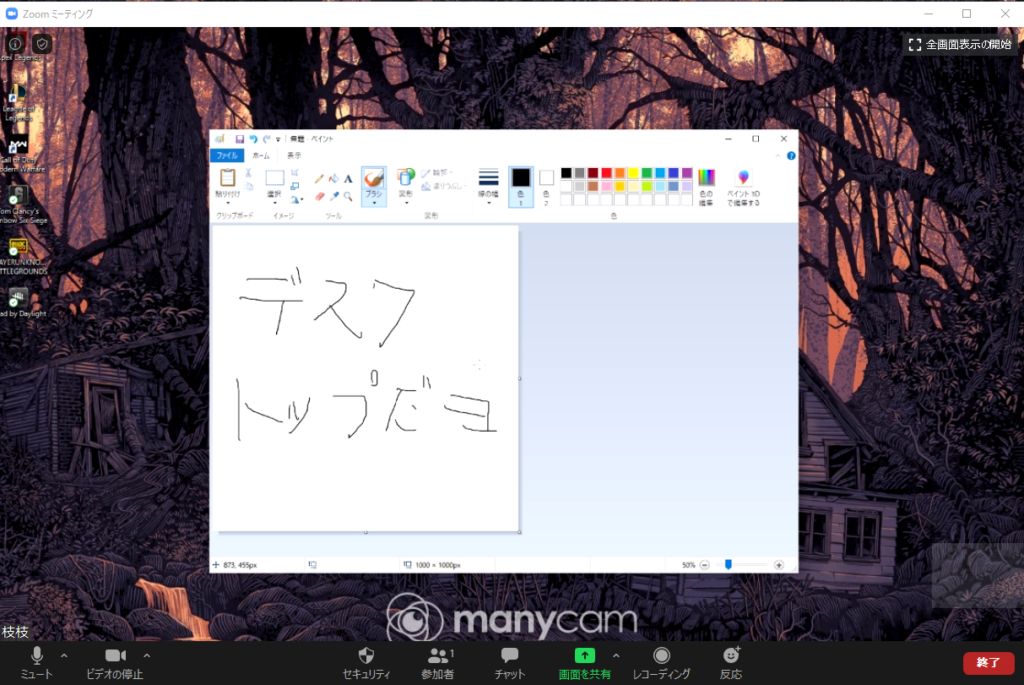This screenshot has width=1024, height=685.
Task: Click the Save icon in Paint's title bar
Action: tap(240, 139)
